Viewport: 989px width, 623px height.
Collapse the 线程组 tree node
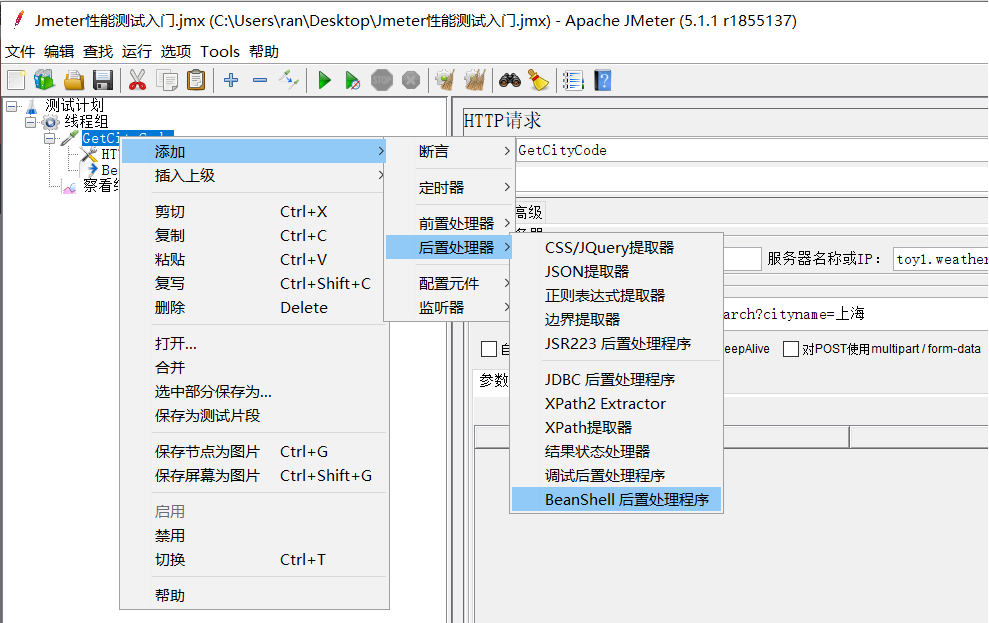tap(30, 122)
